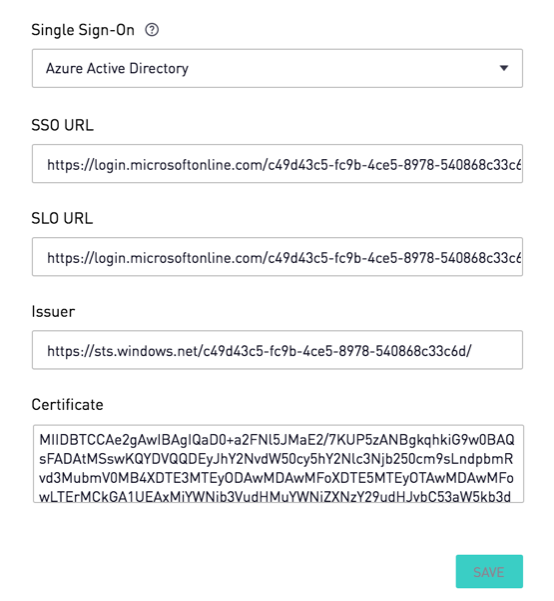Click the trailing slash of the Issuer URL

click(469, 351)
